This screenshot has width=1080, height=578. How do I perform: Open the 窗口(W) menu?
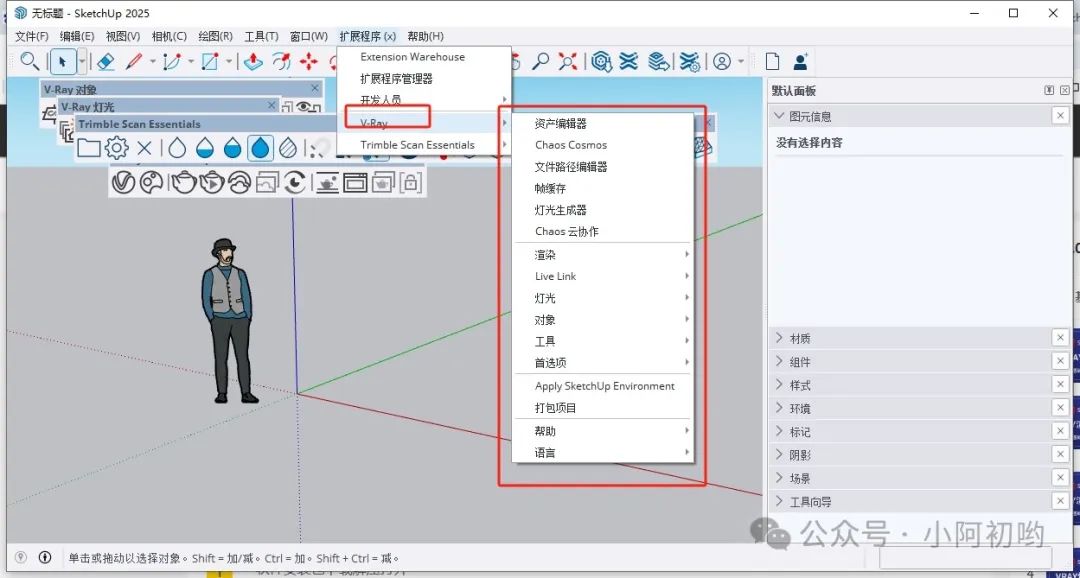coord(309,36)
